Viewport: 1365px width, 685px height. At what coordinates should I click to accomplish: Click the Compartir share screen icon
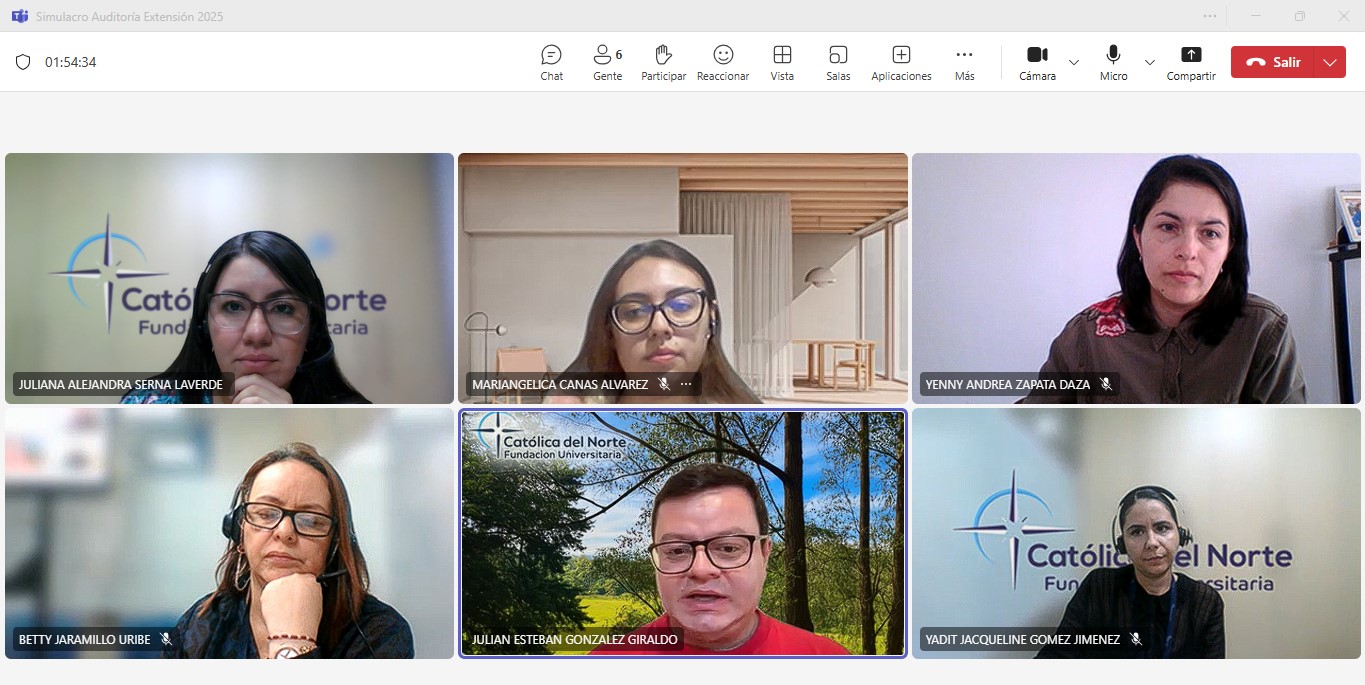(1191, 62)
